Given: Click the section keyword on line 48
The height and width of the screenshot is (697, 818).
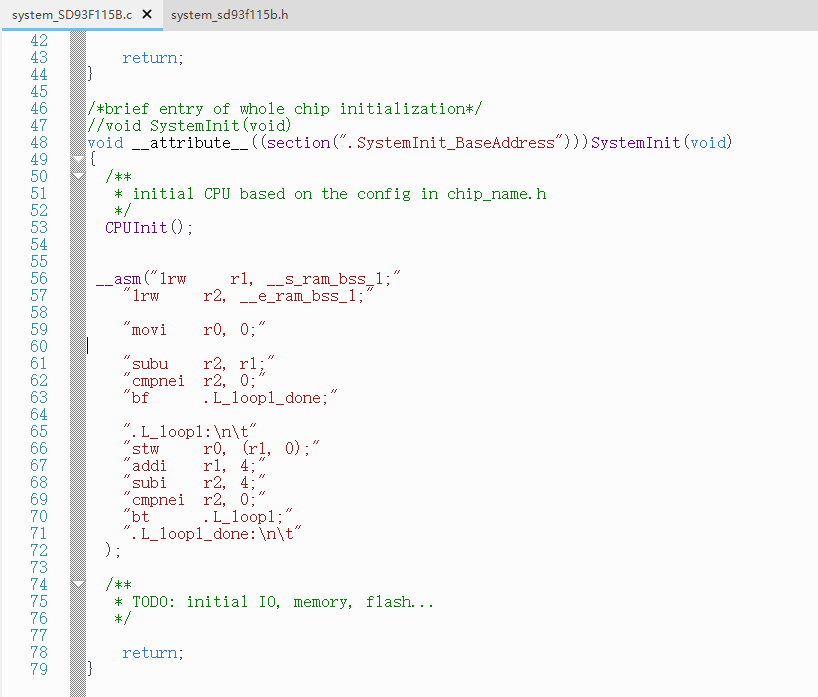Looking at the screenshot, I should [x=298, y=142].
